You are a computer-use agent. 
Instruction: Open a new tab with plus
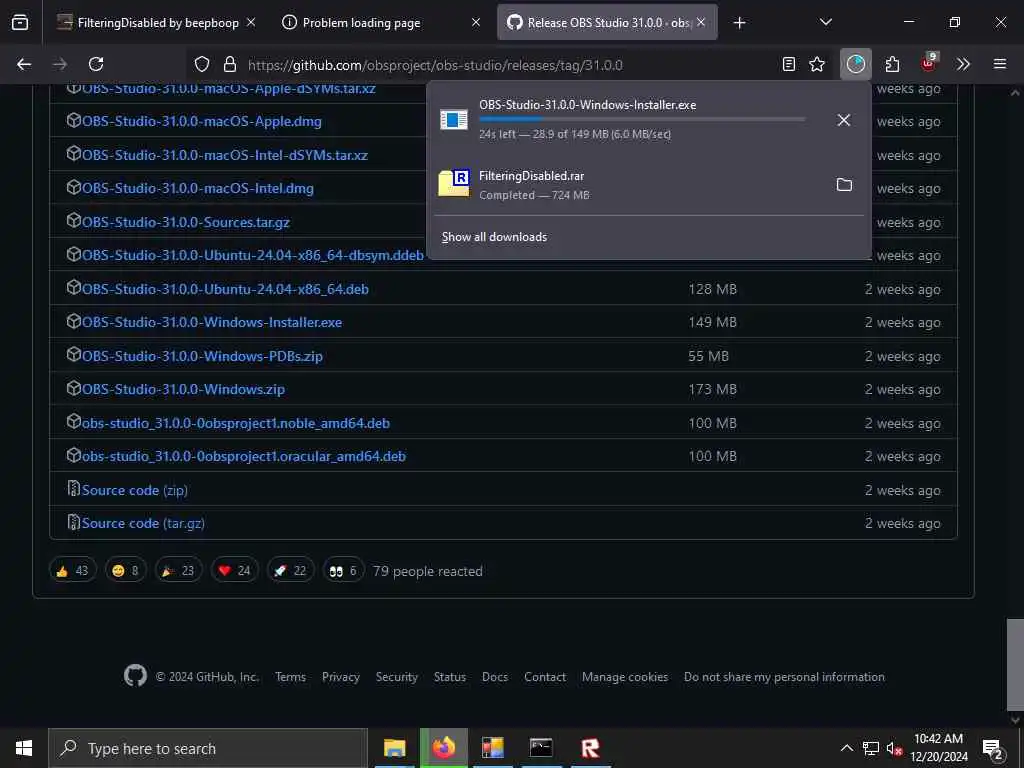click(x=739, y=23)
